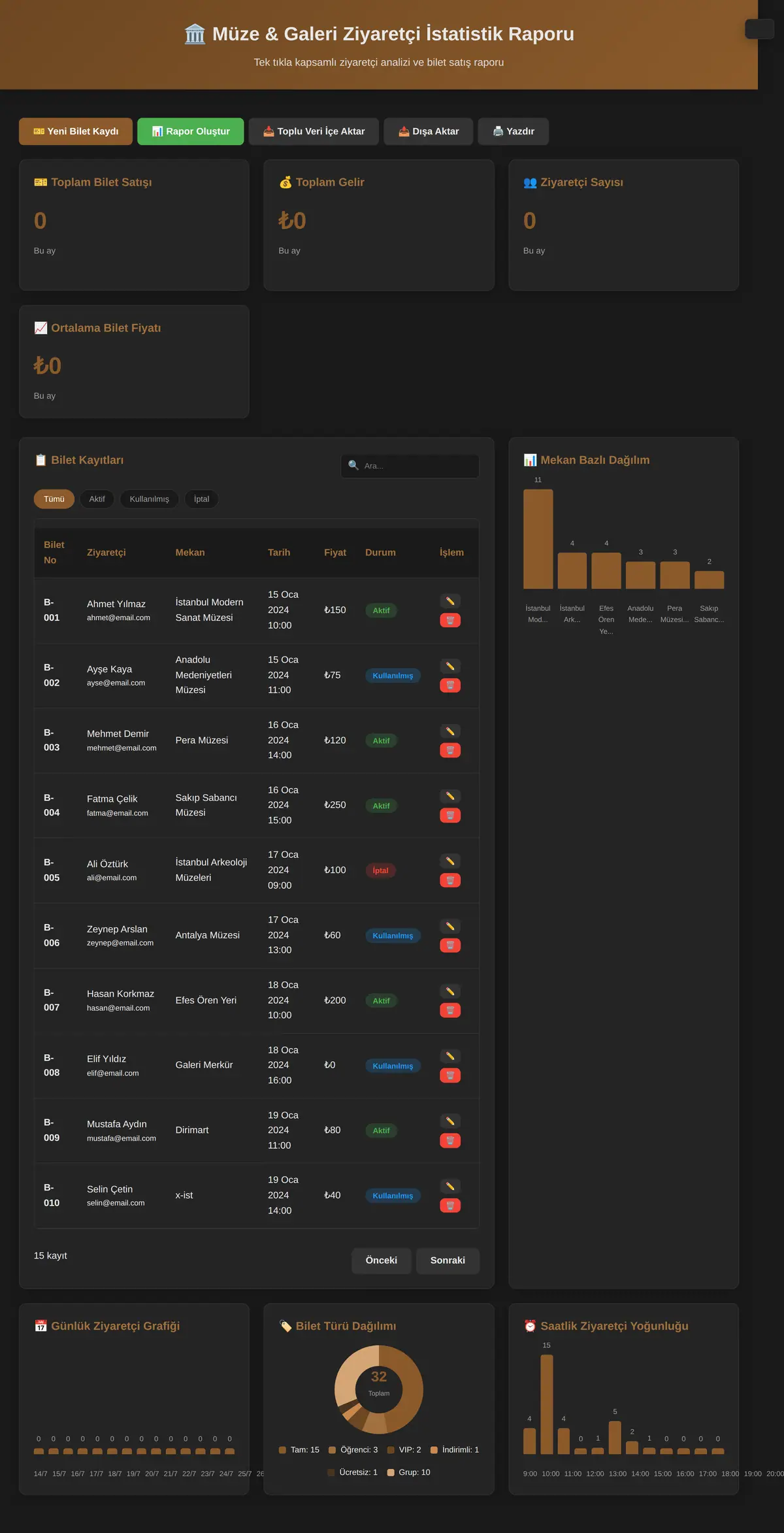Edit Mustafa Aydın's ticket B-009
This screenshot has height=1533, width=784.
[x=450, y=1121]
